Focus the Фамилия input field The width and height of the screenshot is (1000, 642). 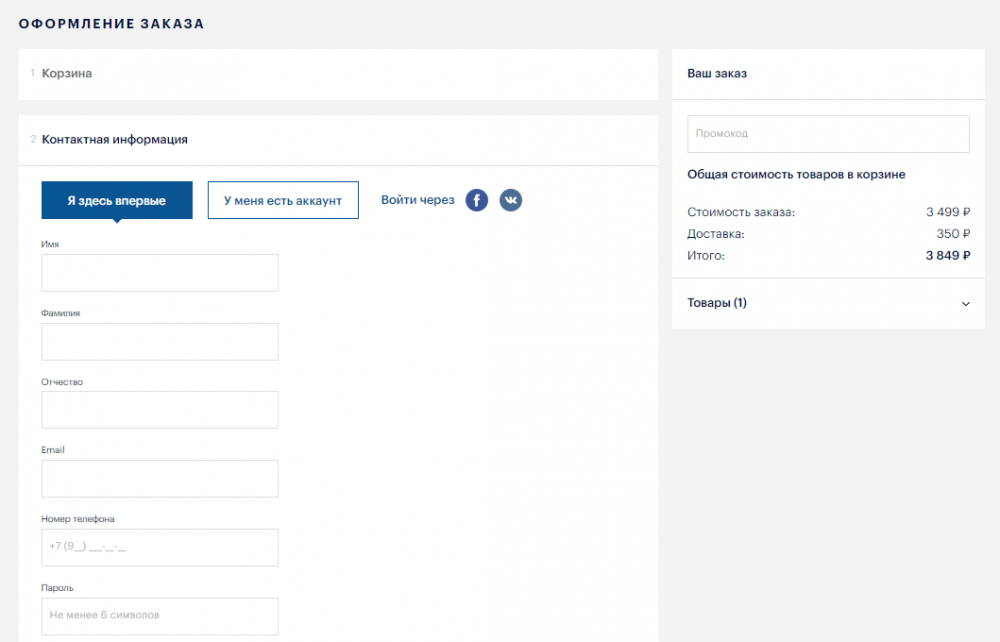point(160,342)
